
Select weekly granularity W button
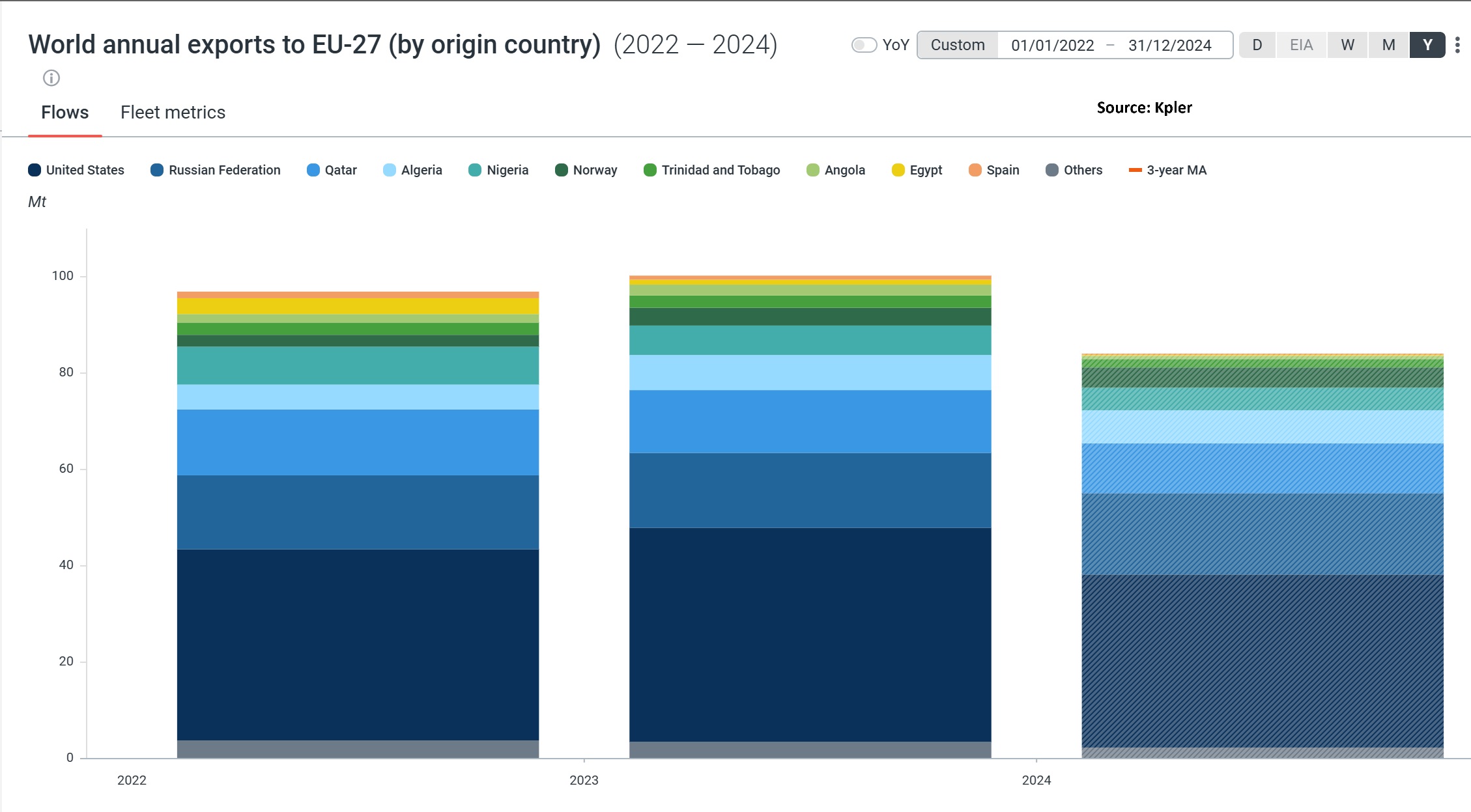1347,45
